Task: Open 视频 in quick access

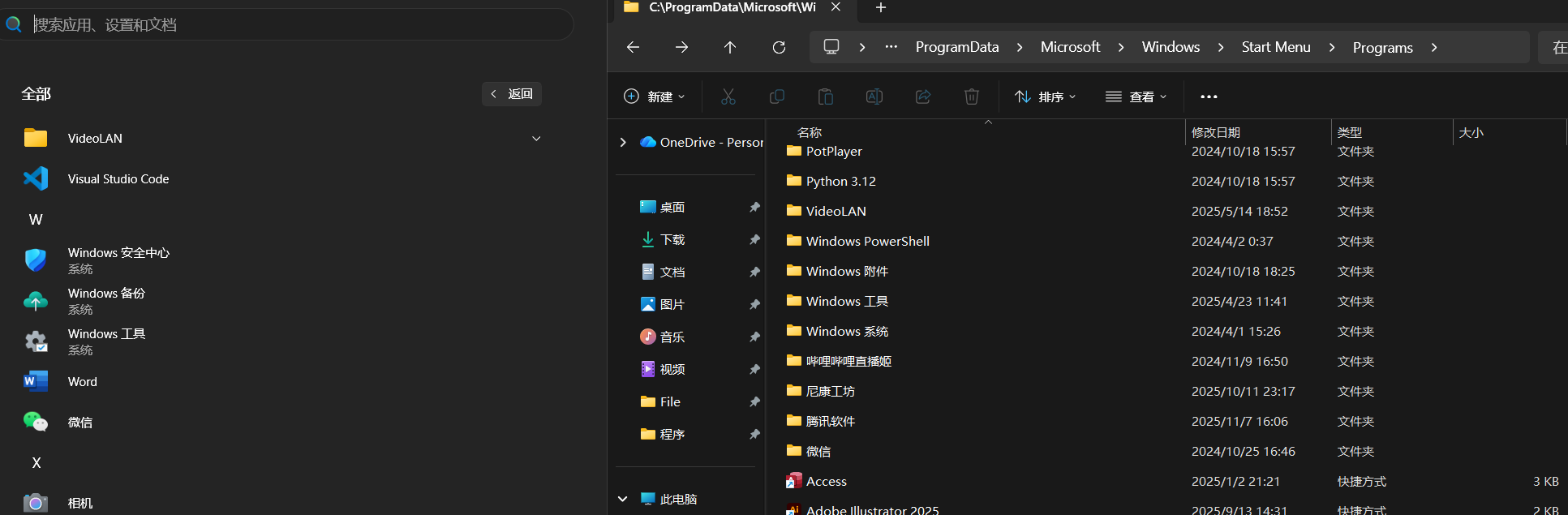Action: 672,369
